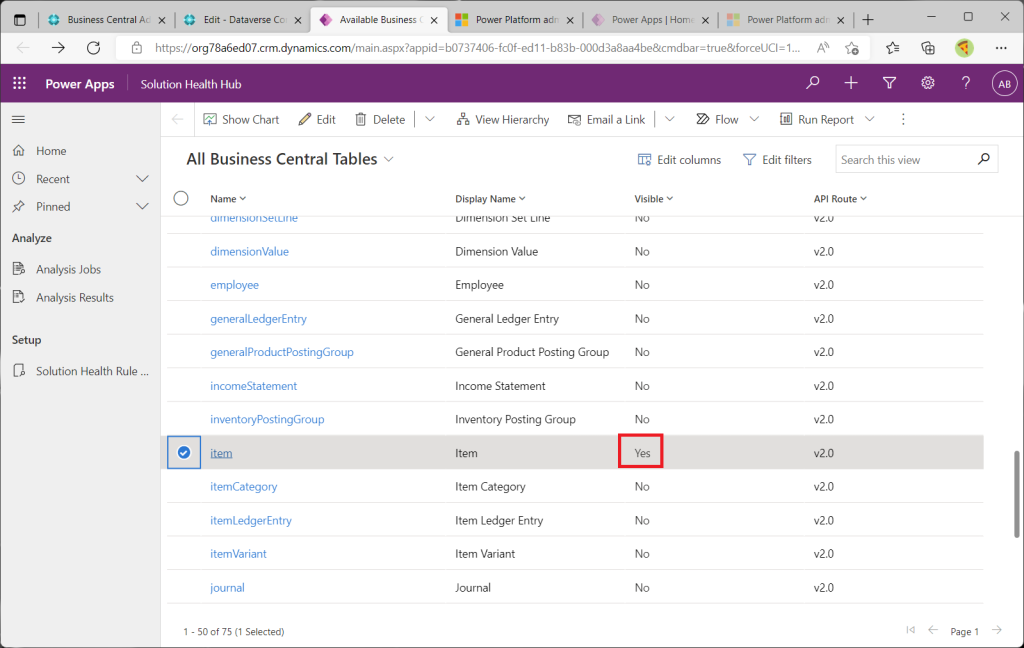Open the Settings gear icon
The image size is (1024, 648).
click(x=928, y=83)
